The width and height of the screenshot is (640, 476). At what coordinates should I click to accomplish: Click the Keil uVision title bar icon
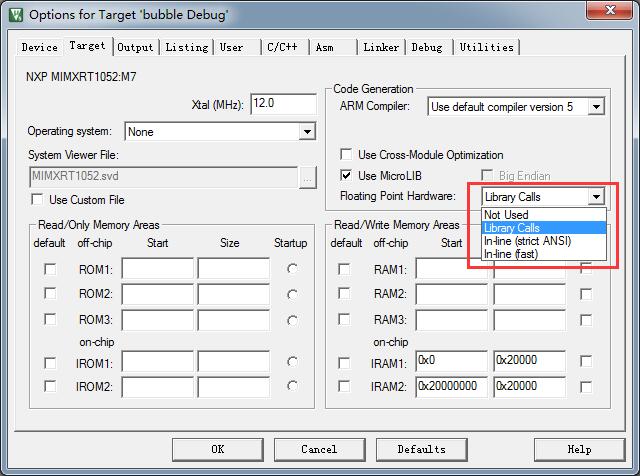[x=16, y=15]
